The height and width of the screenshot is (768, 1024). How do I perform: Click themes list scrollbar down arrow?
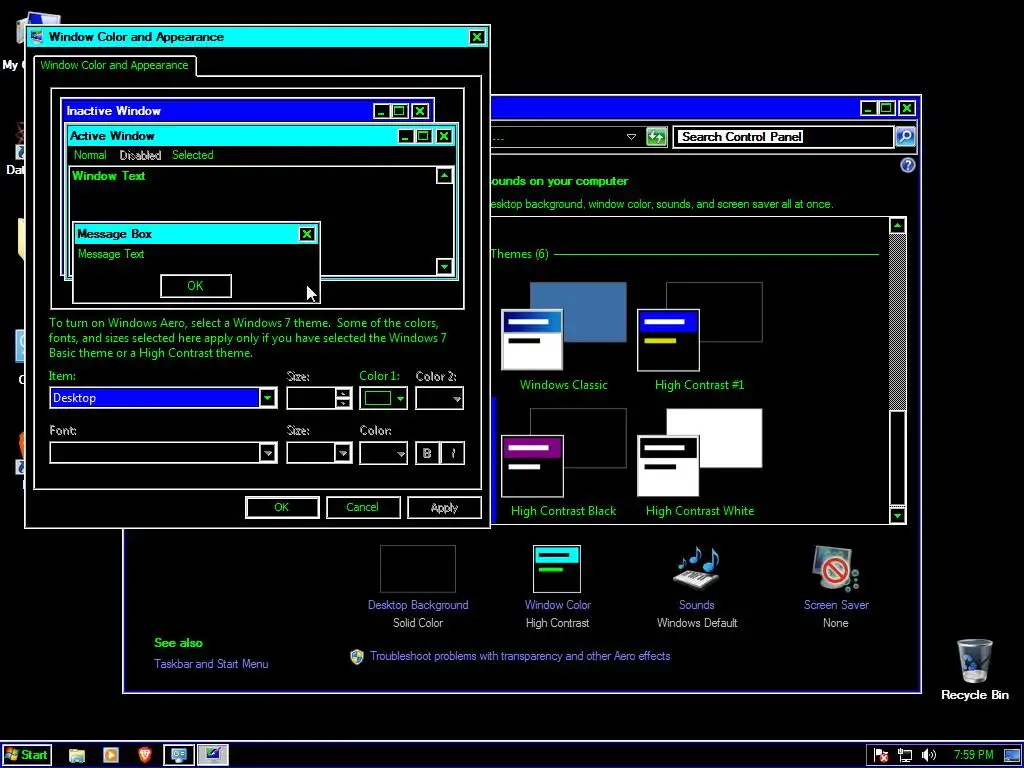pyautogui.click(x=897, y=515)
